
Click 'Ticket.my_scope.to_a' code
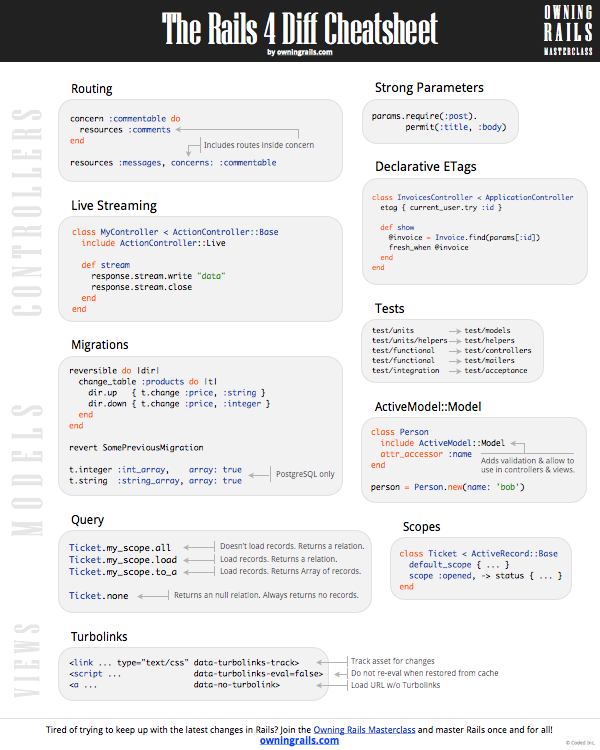[x=123, y=572]
